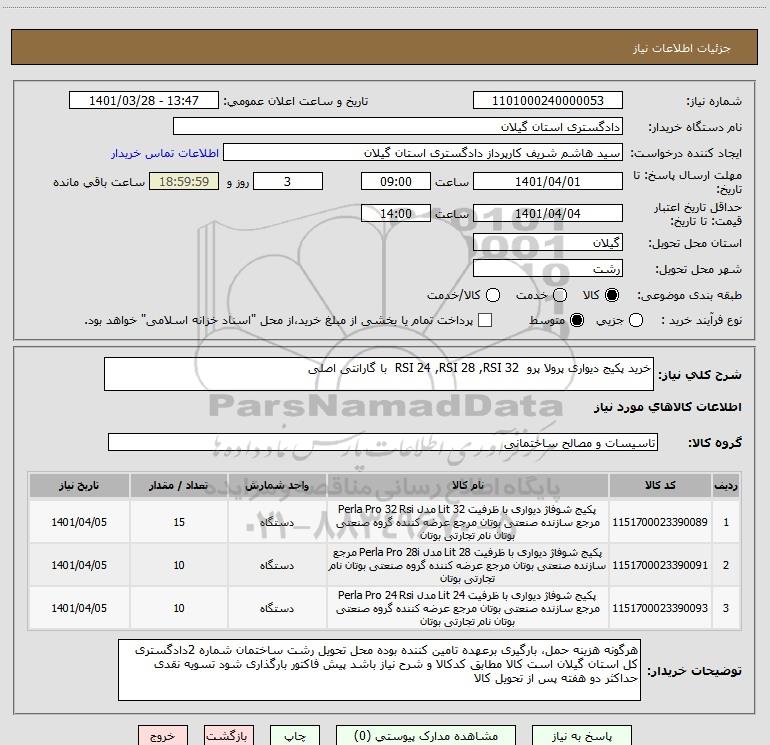
Task: Click item code 1151700023390093
Action: click(x=660, y=608)
